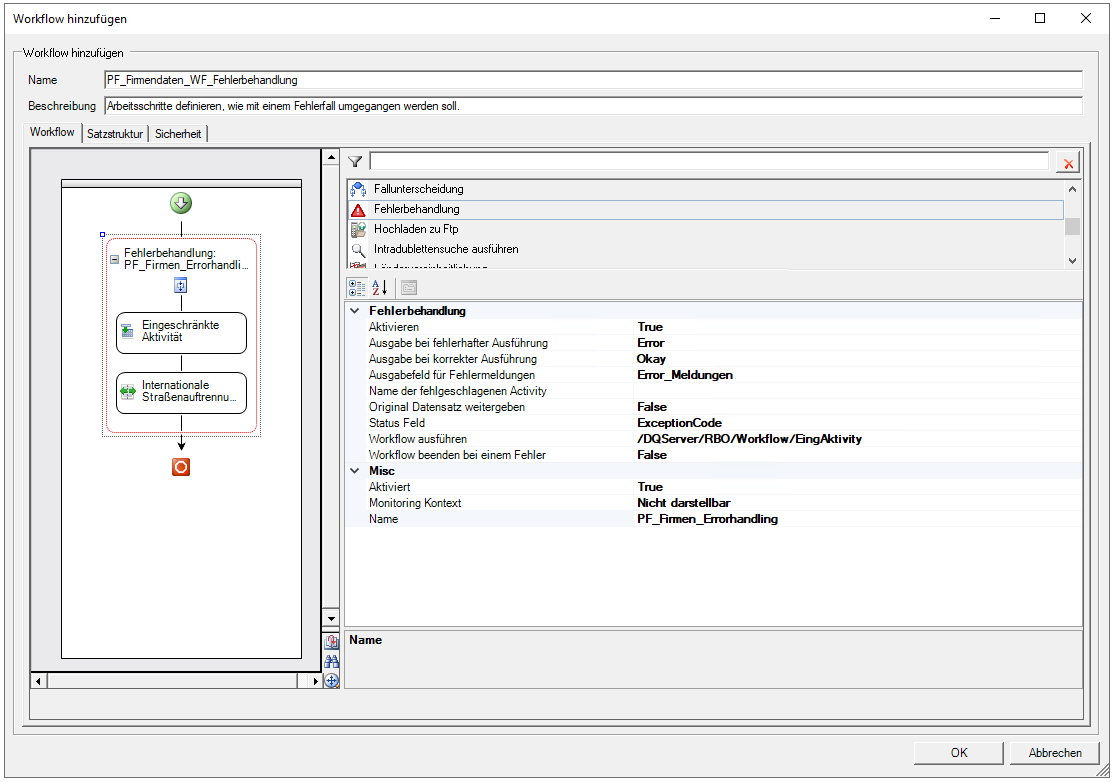Image resolution: width=1113 pixels, height=782 pixels.
Task: Click canvas vertical scroll-up arrow
Action: click(331, 157)
